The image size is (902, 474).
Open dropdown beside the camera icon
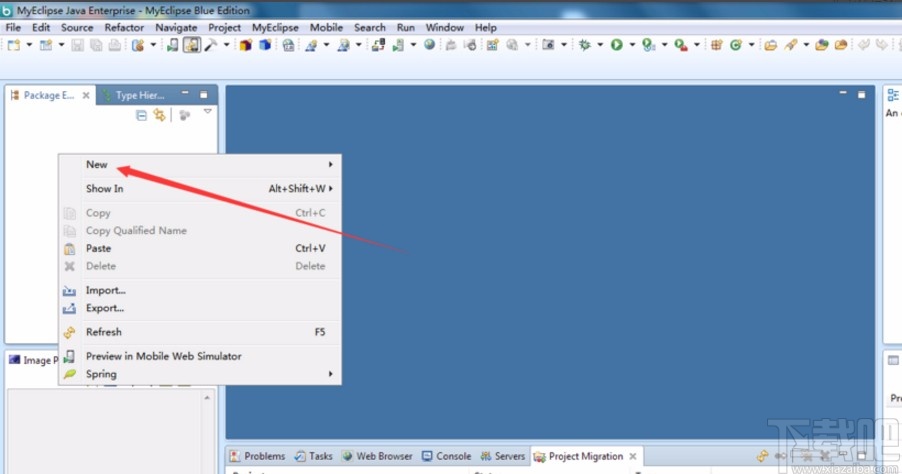coord(564,45)
